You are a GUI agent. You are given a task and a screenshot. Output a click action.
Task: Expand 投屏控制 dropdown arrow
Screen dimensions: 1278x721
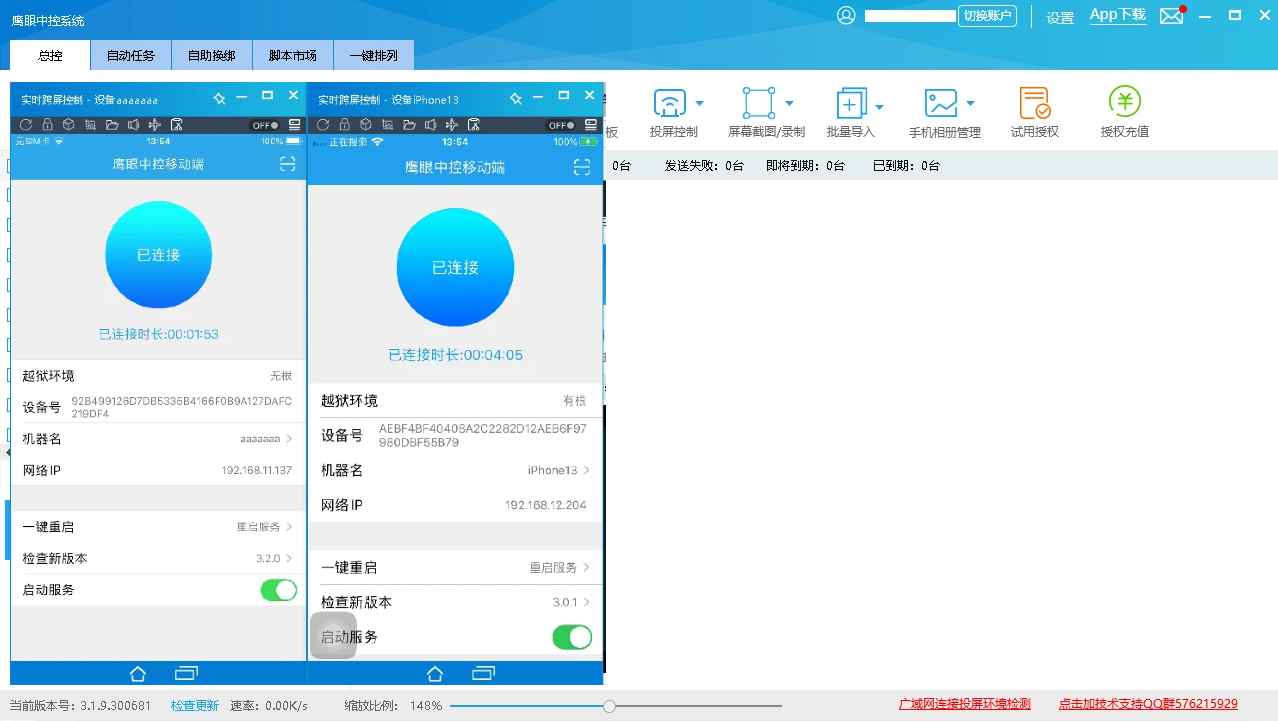[699, 104]
